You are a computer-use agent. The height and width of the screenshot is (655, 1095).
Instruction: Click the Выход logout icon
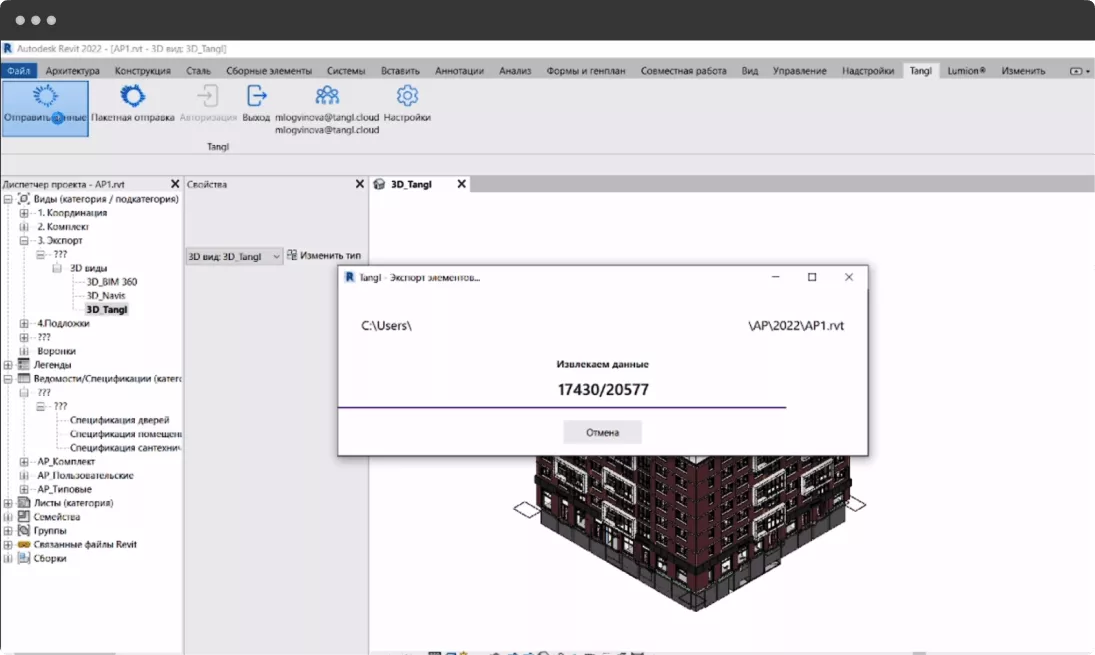(x=256, y=96)
